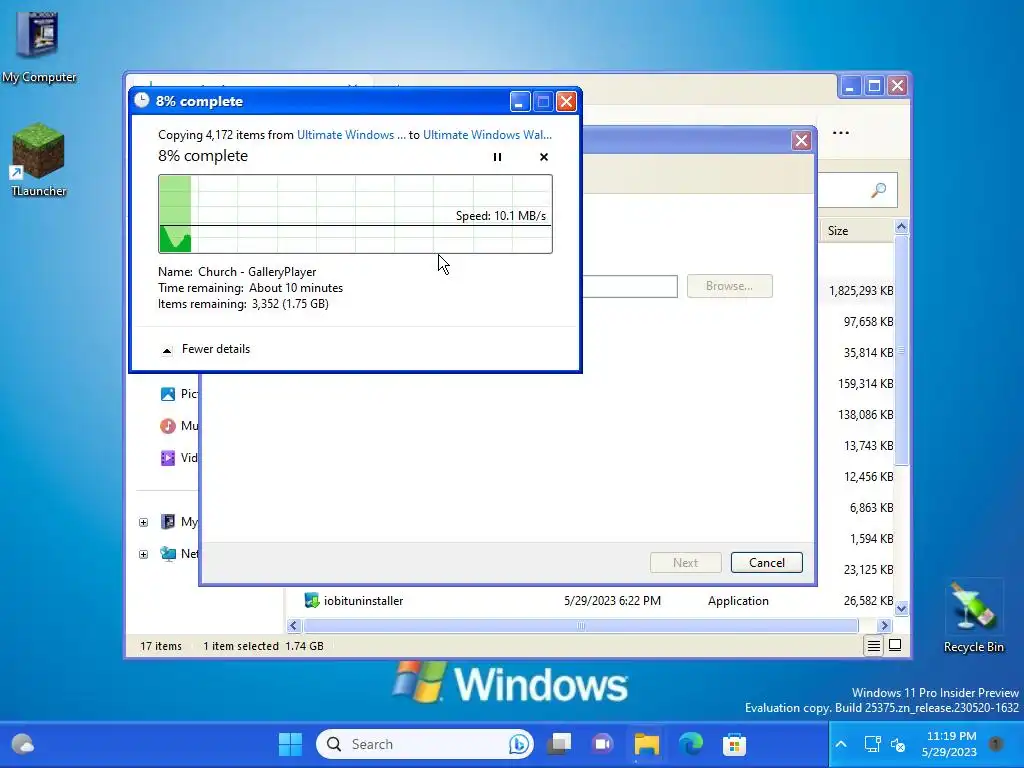The height and width of the screenshot is (768, 1024).
Task: Click the copy progress speed graph
Action: (355, 214)
